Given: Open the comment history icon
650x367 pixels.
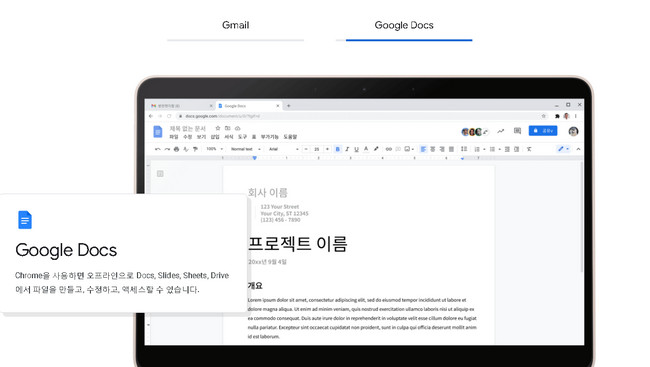Looking at the screenshot, I should [517, 131].
